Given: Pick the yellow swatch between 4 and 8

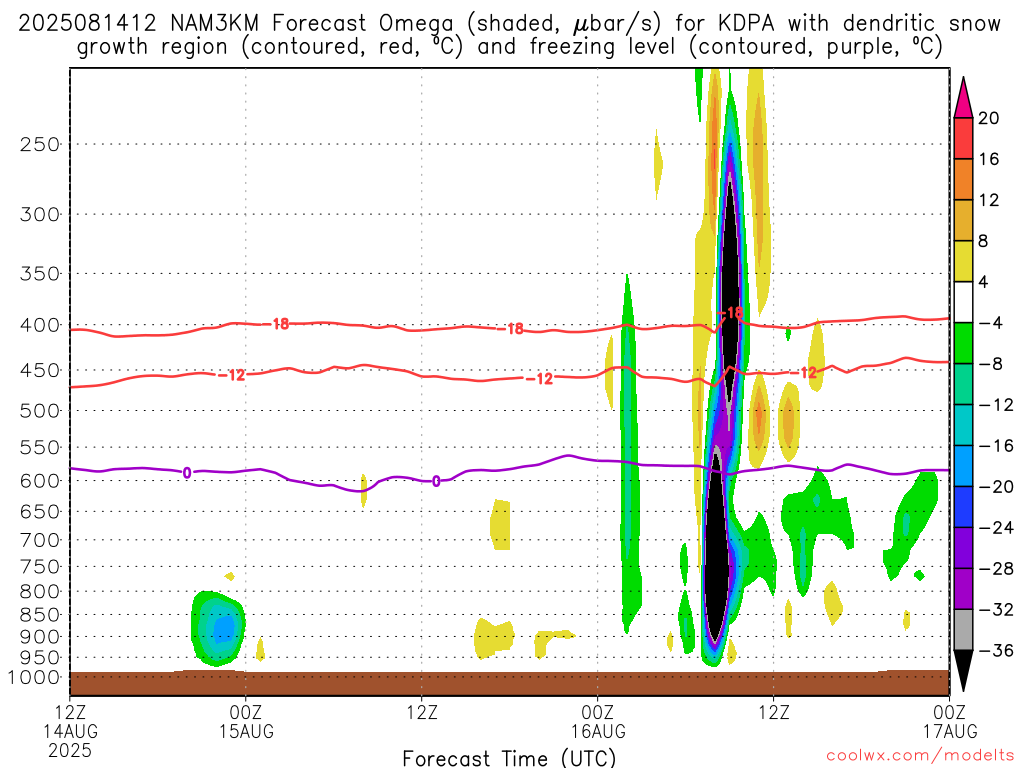Looking at the screenshot, I should click(x=963, y=261).
